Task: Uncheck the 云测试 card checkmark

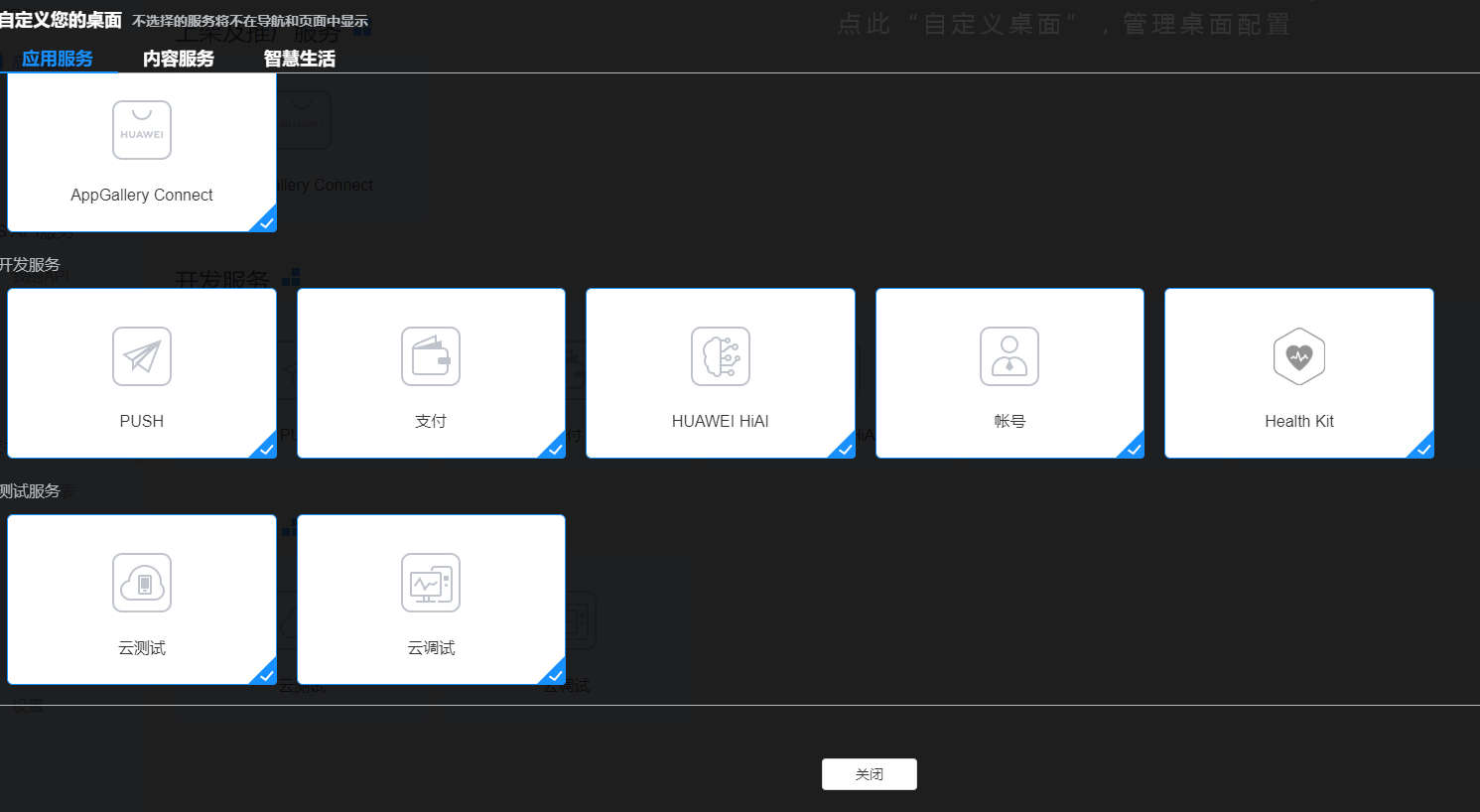Action: (x=265, y=674)
